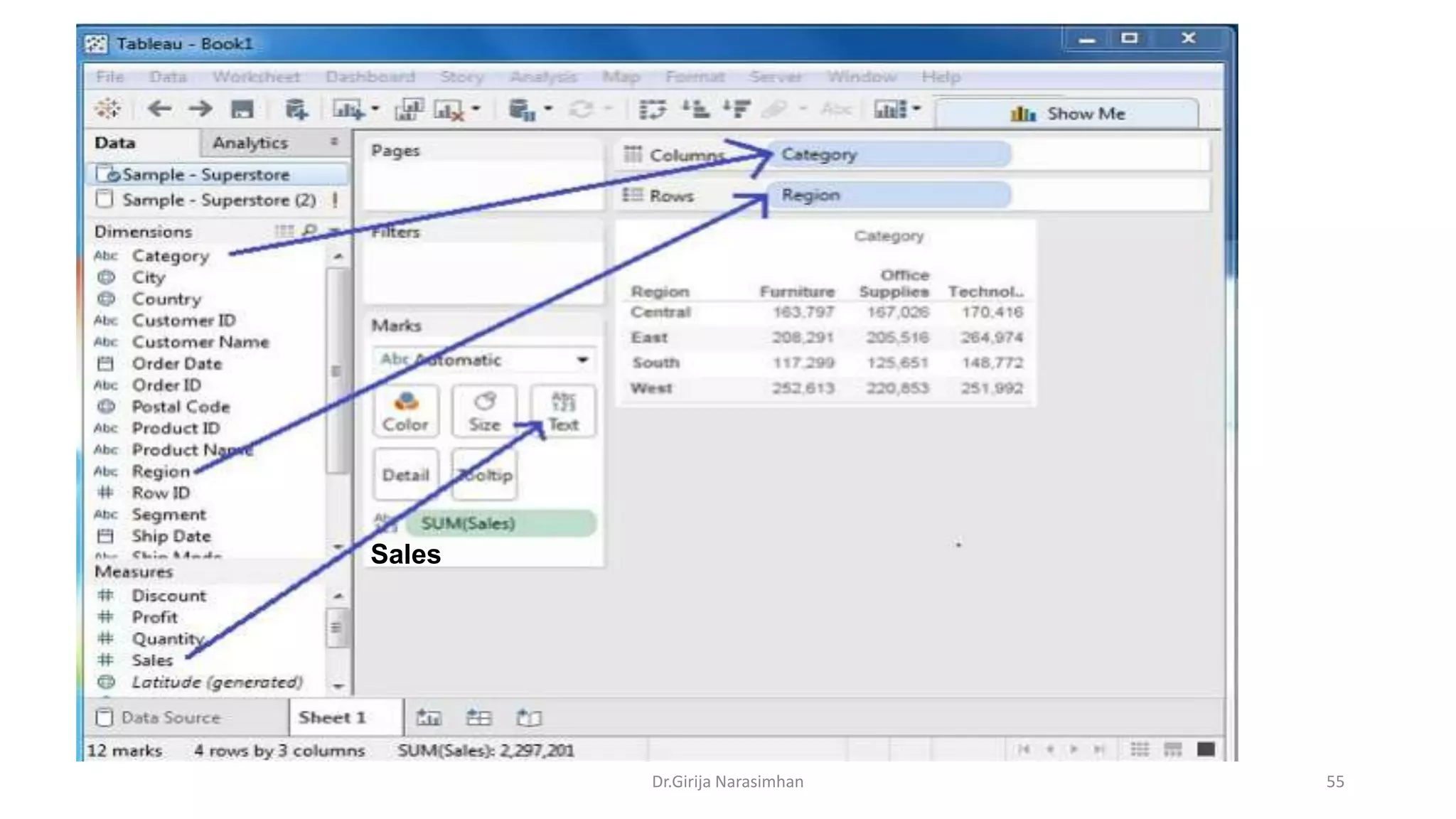Click the SUM(Sales) green pill
The height and width of the screenshot is (819, 1456).
pos(500,524)
